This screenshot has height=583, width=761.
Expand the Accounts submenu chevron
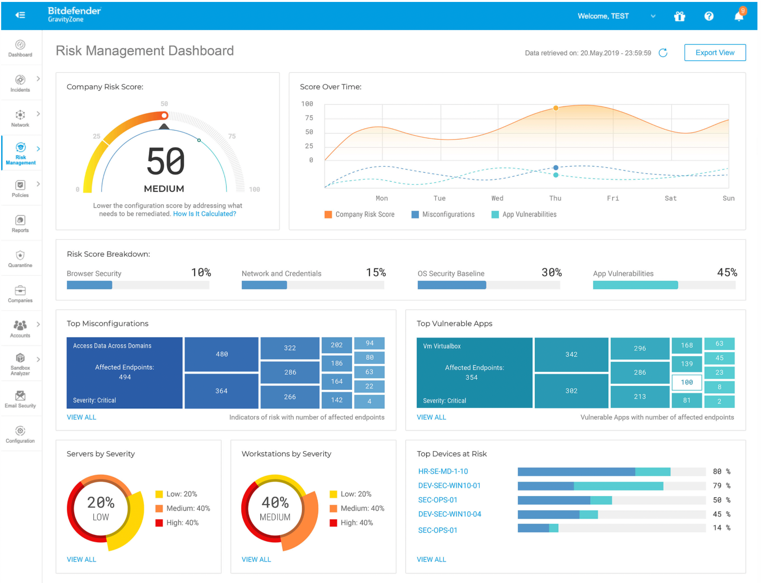click(x=38, y=324)
